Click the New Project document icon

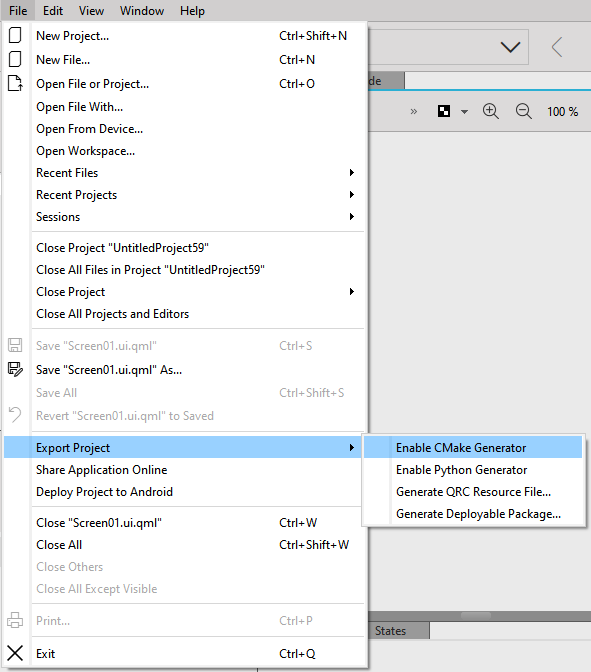[x=15, y=36]
